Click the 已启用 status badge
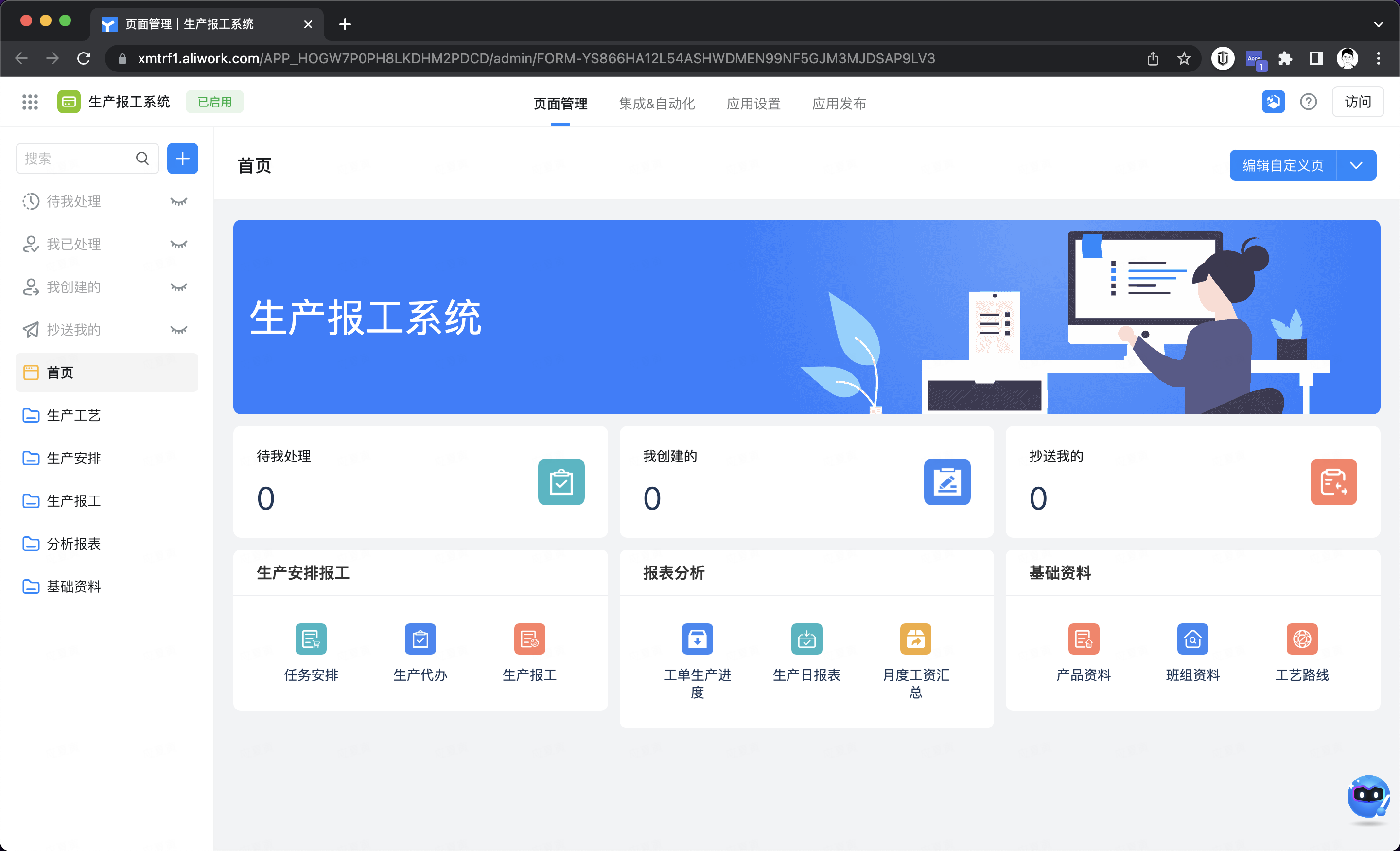The width and height of the screenshot is (1400, 851). coord(215,102)
